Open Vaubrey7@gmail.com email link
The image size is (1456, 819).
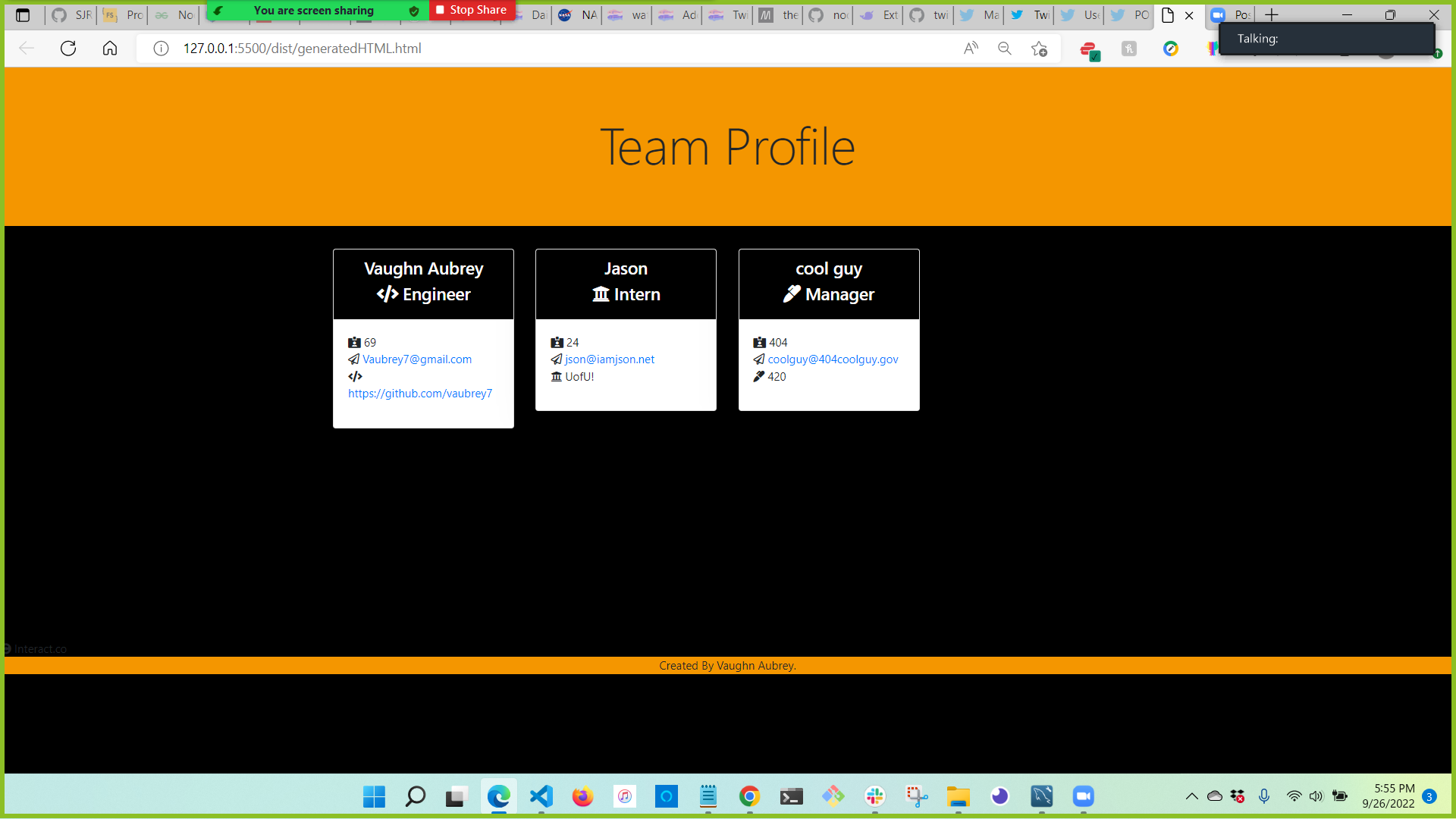(417, 359)
